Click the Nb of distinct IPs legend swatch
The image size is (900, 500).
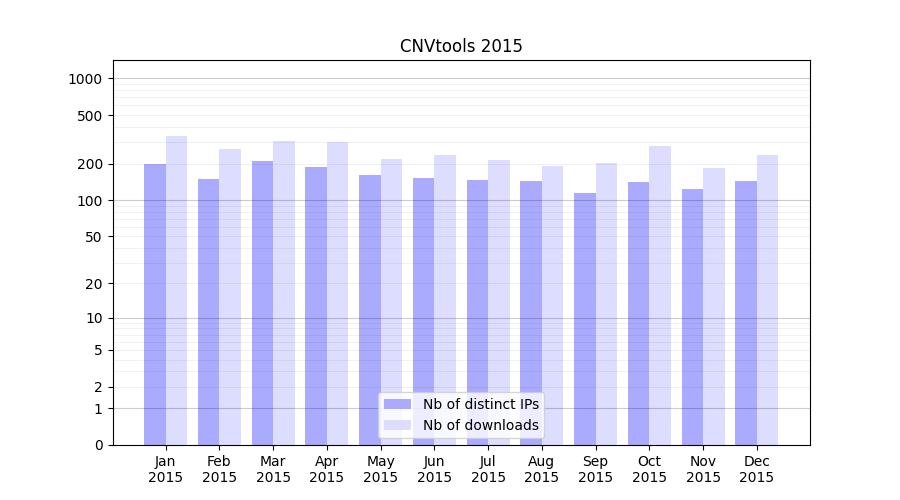click(397, 404)
